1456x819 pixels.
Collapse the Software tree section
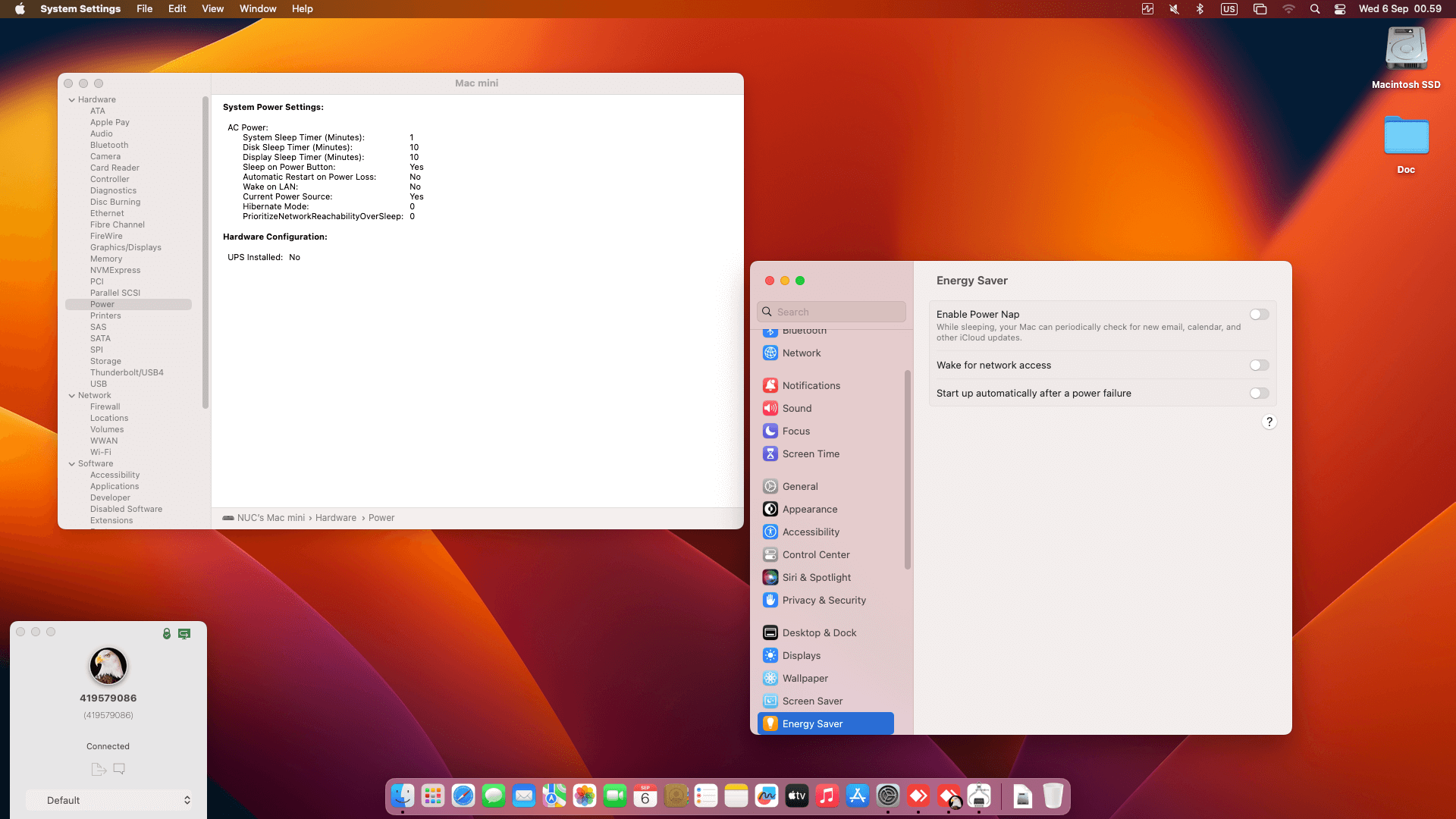[x=72, y=463]
